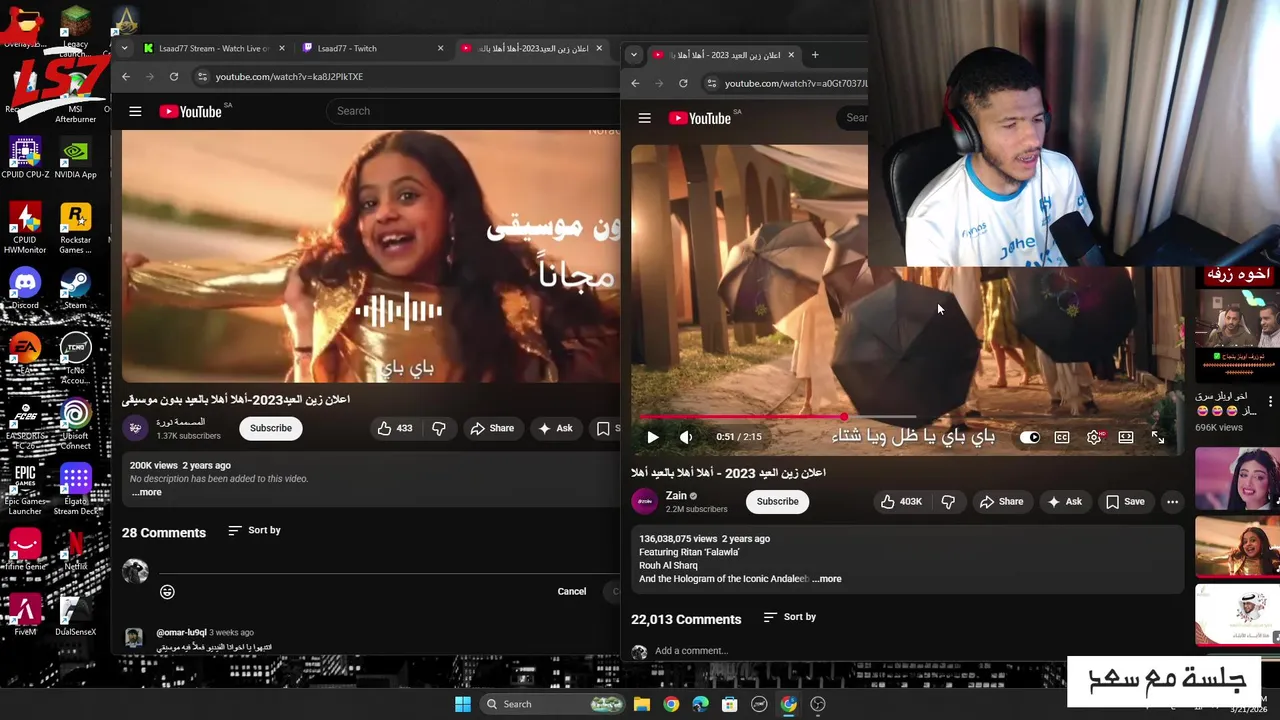Screen dimensions: 1280x720
Task: Share the Zain video
Action: pyautogui.click(x=1001, y=502)
